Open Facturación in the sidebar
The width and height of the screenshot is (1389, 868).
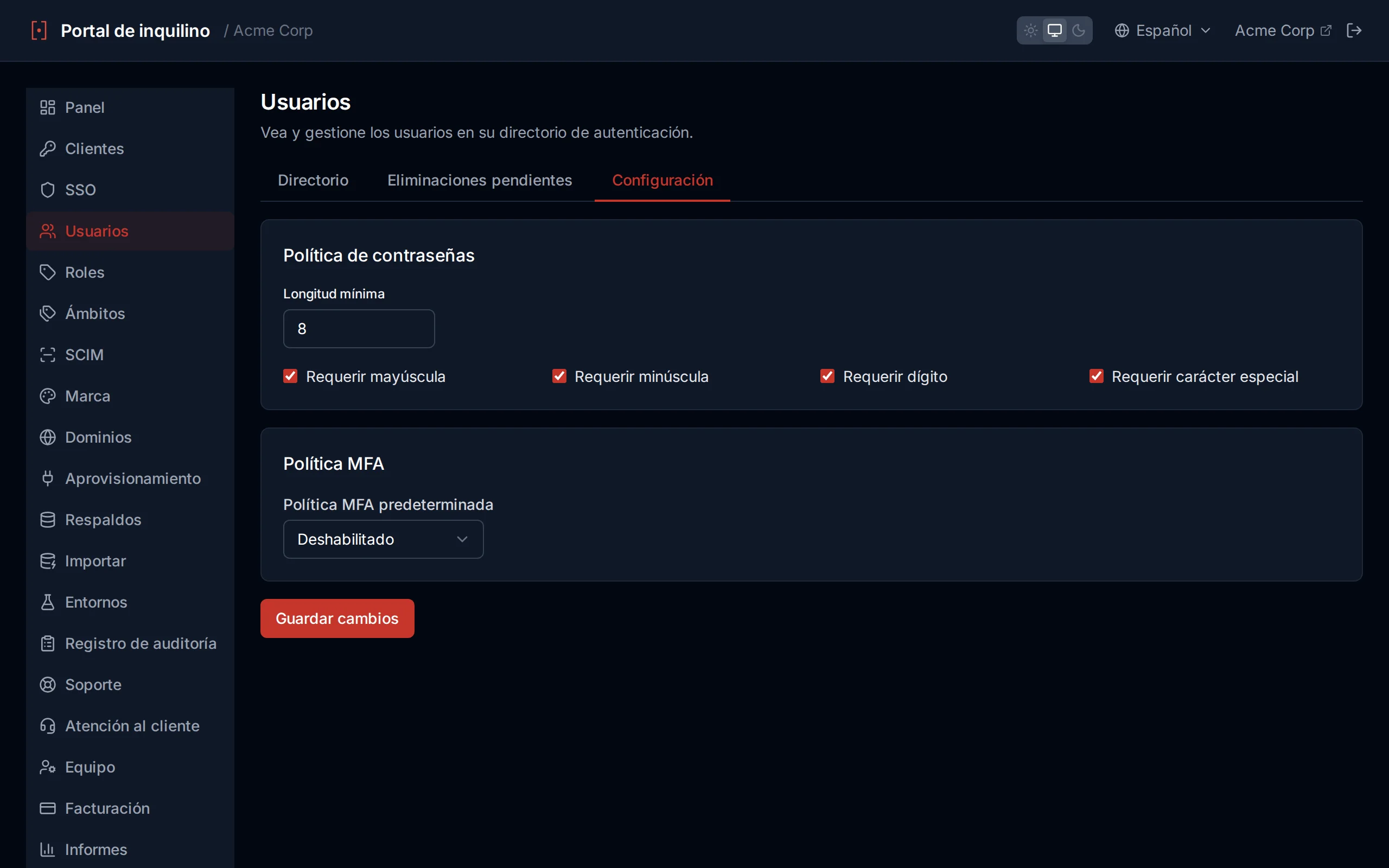coord(130,808)
